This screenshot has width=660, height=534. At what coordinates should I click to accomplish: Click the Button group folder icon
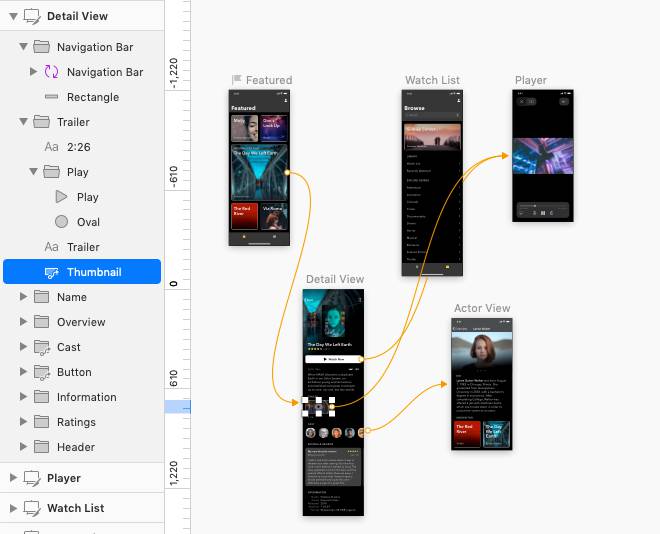(x=41, y=372)
